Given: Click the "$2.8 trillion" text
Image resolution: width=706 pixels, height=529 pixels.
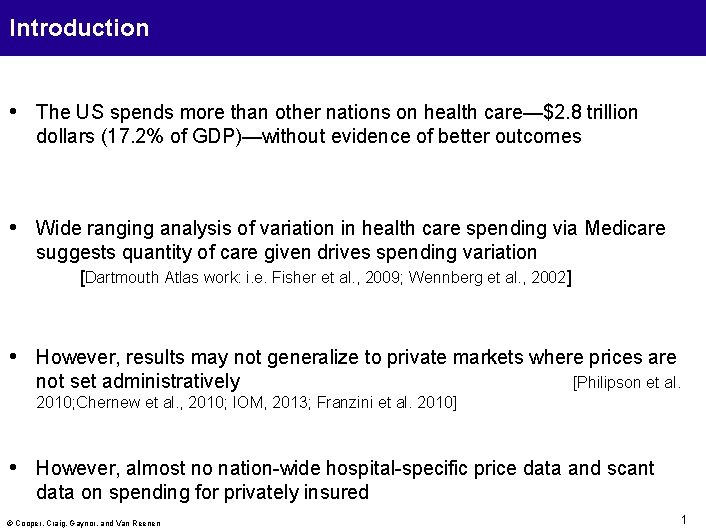Looking at the screenshot, I should (590, 112).
